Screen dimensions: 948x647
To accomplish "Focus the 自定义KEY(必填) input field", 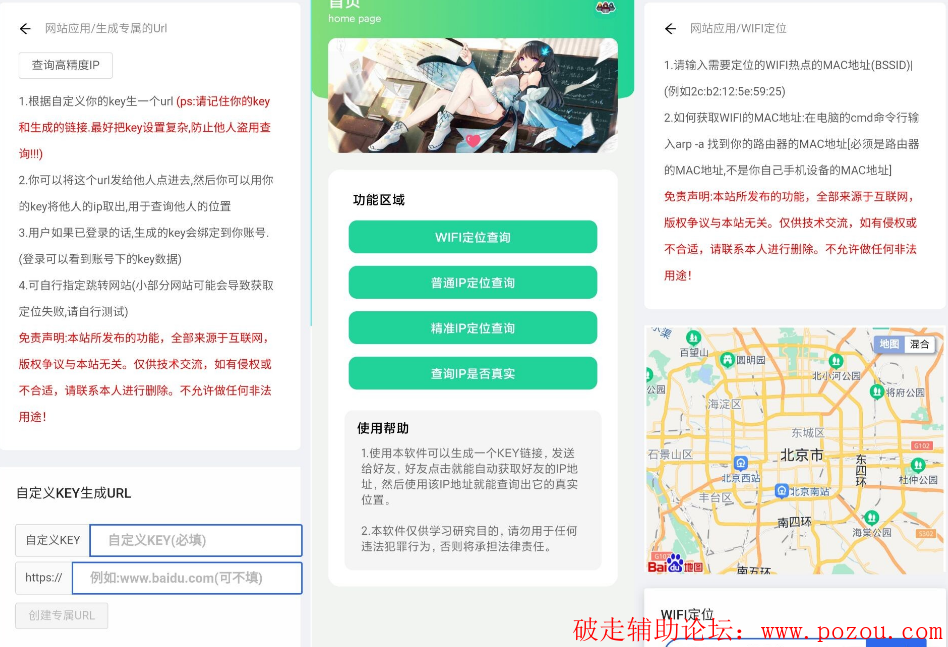I will [x=196, y=540].
